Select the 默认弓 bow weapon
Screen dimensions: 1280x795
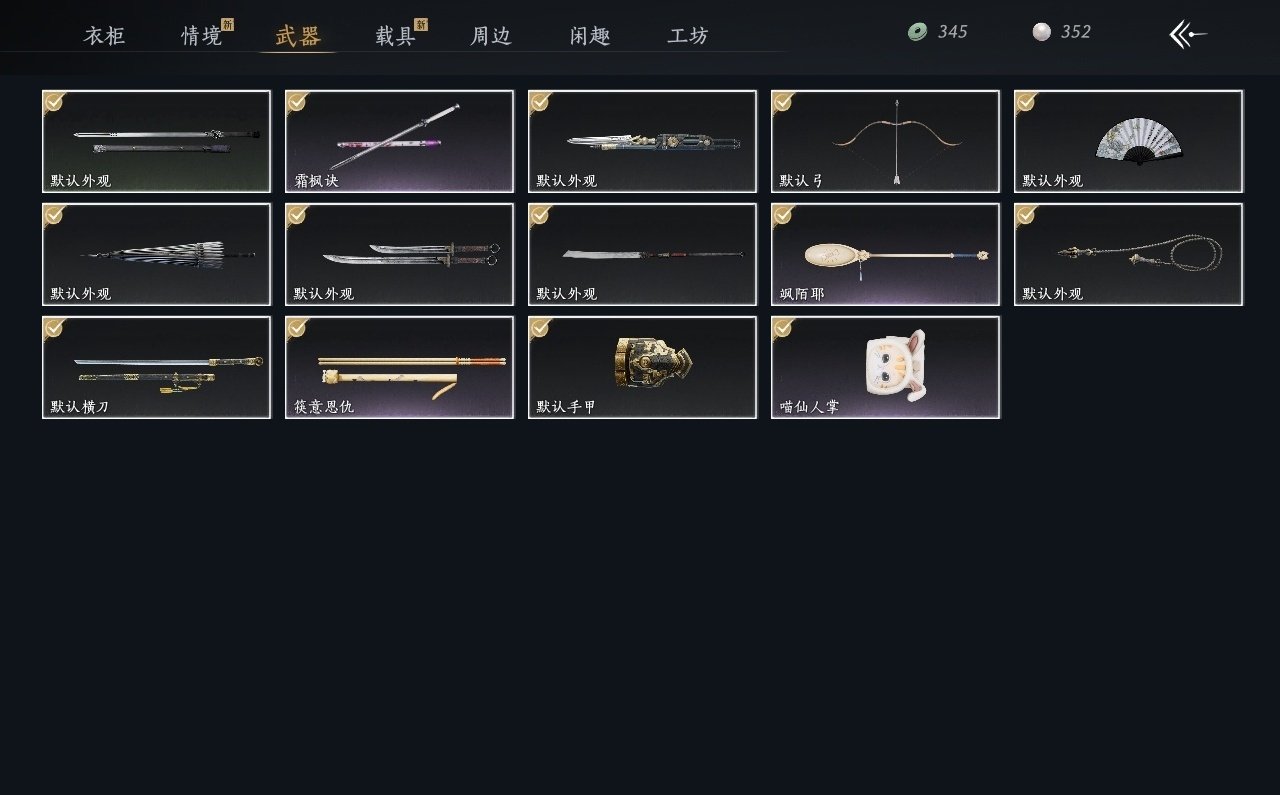(885, 141)
